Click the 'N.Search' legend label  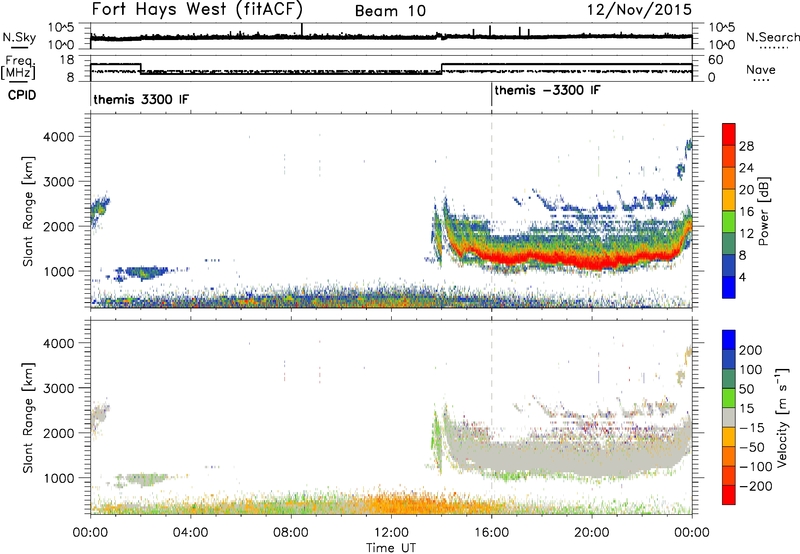(x=772, y=37)
